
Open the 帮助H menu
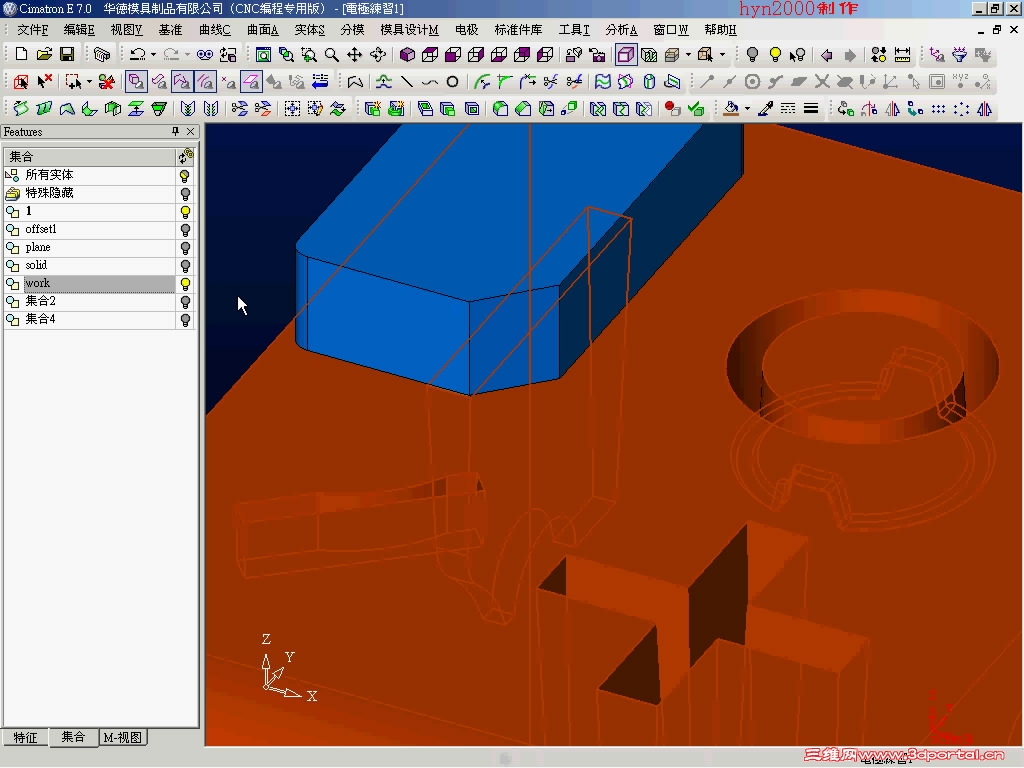click(720, 30)
